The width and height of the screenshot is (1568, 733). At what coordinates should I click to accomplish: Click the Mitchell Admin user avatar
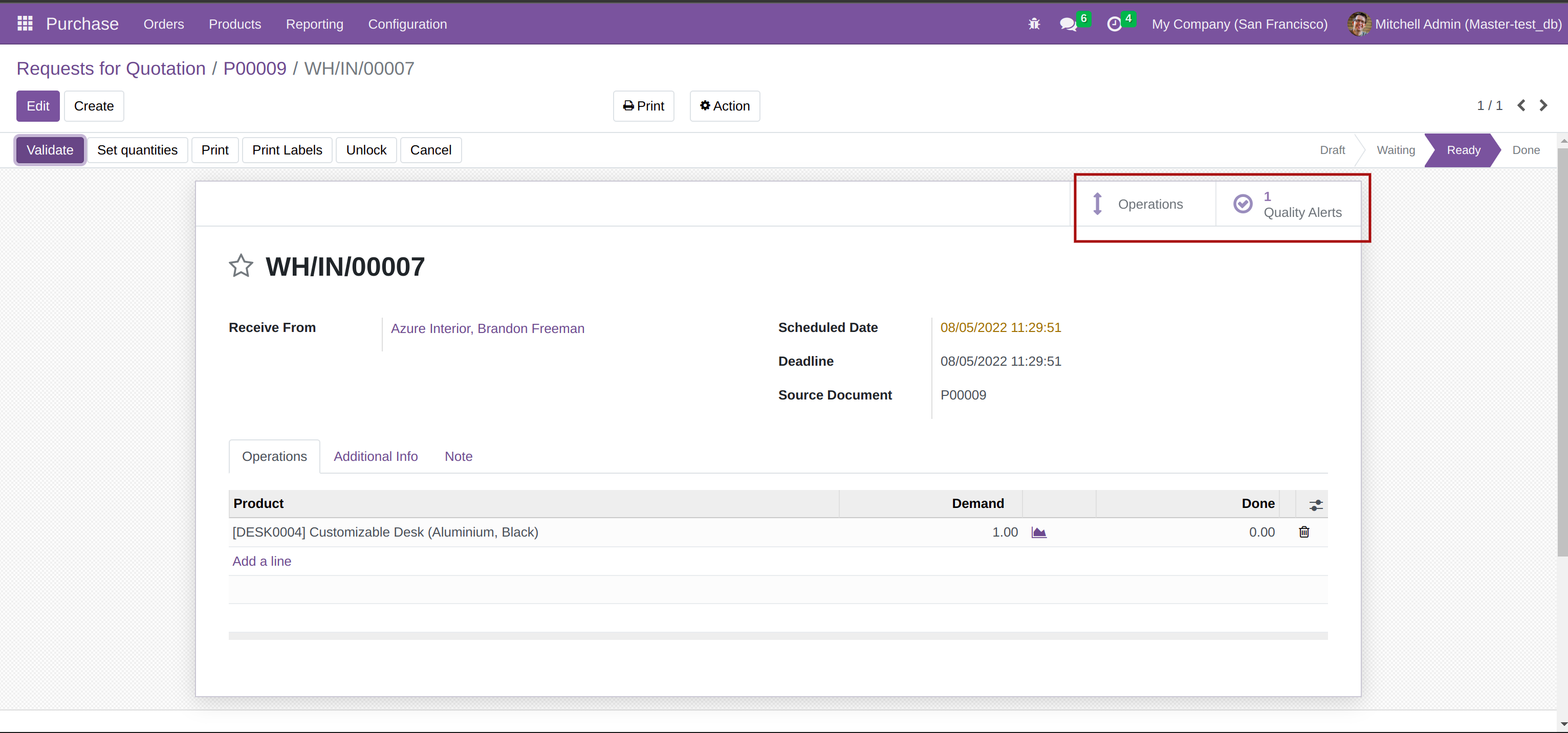point(1358,25)
